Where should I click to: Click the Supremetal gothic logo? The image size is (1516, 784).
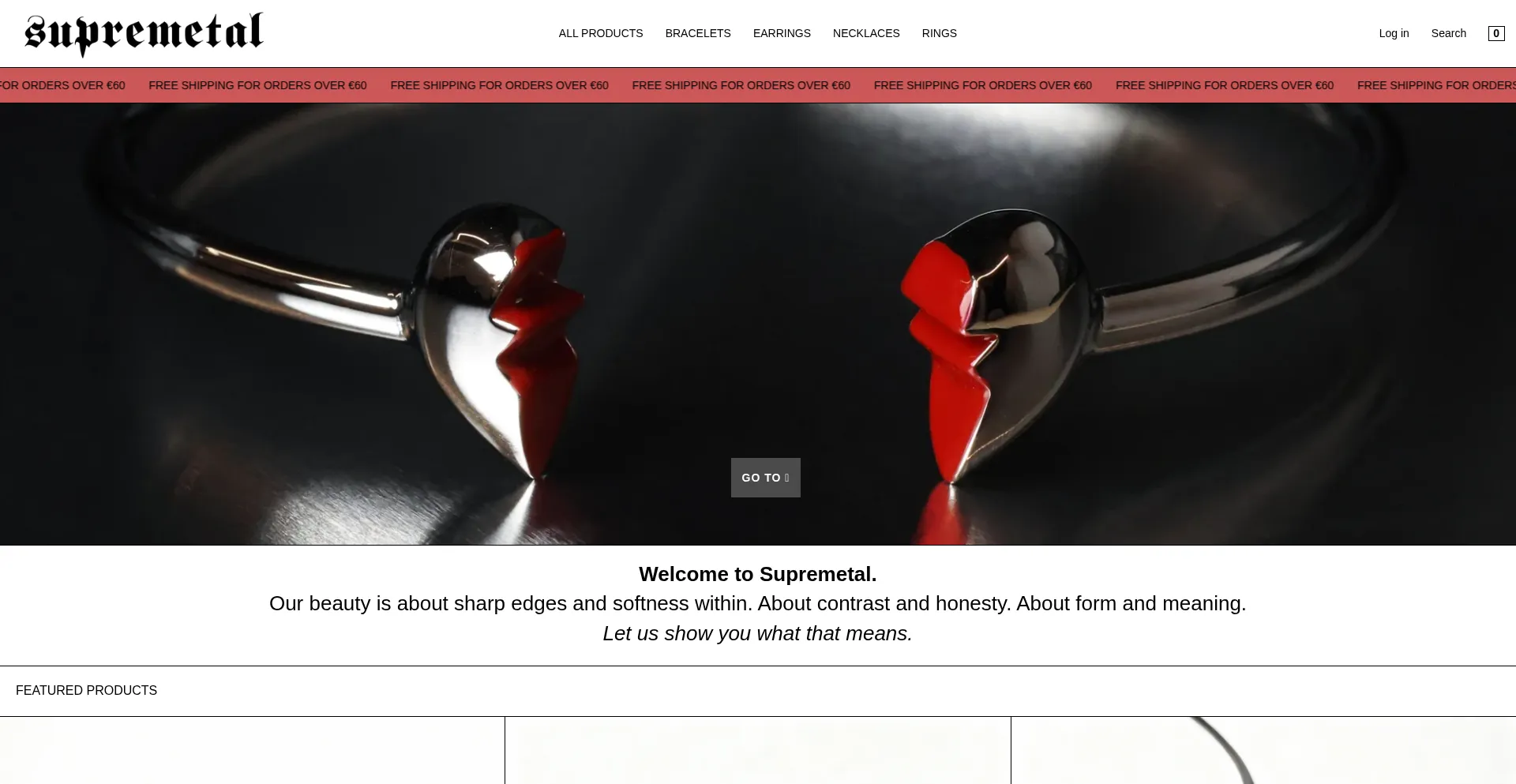[x=144, y=34]
